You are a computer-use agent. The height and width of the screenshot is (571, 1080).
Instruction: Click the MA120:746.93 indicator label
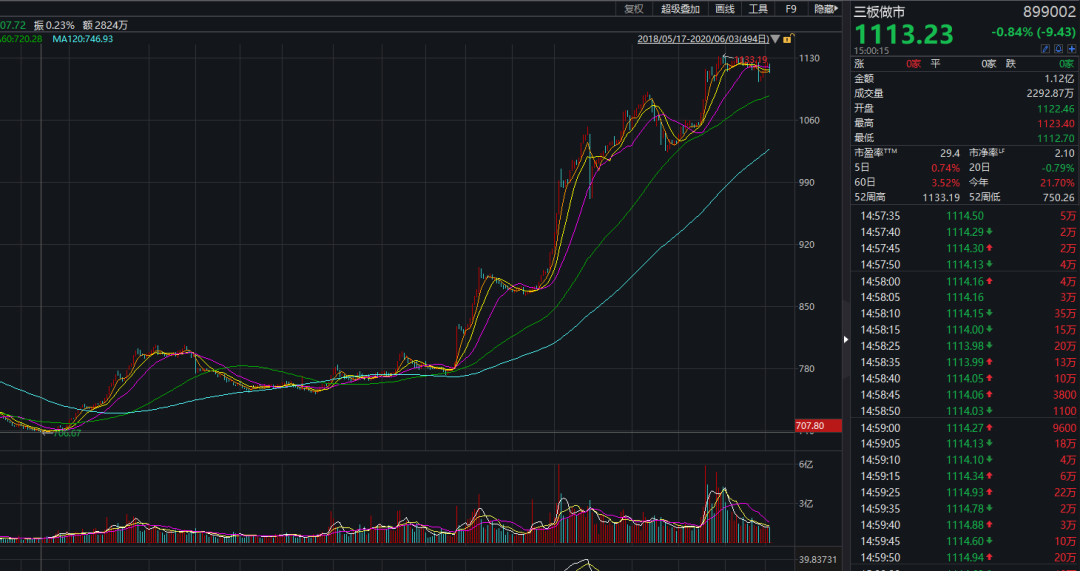(x=83, y=39)
